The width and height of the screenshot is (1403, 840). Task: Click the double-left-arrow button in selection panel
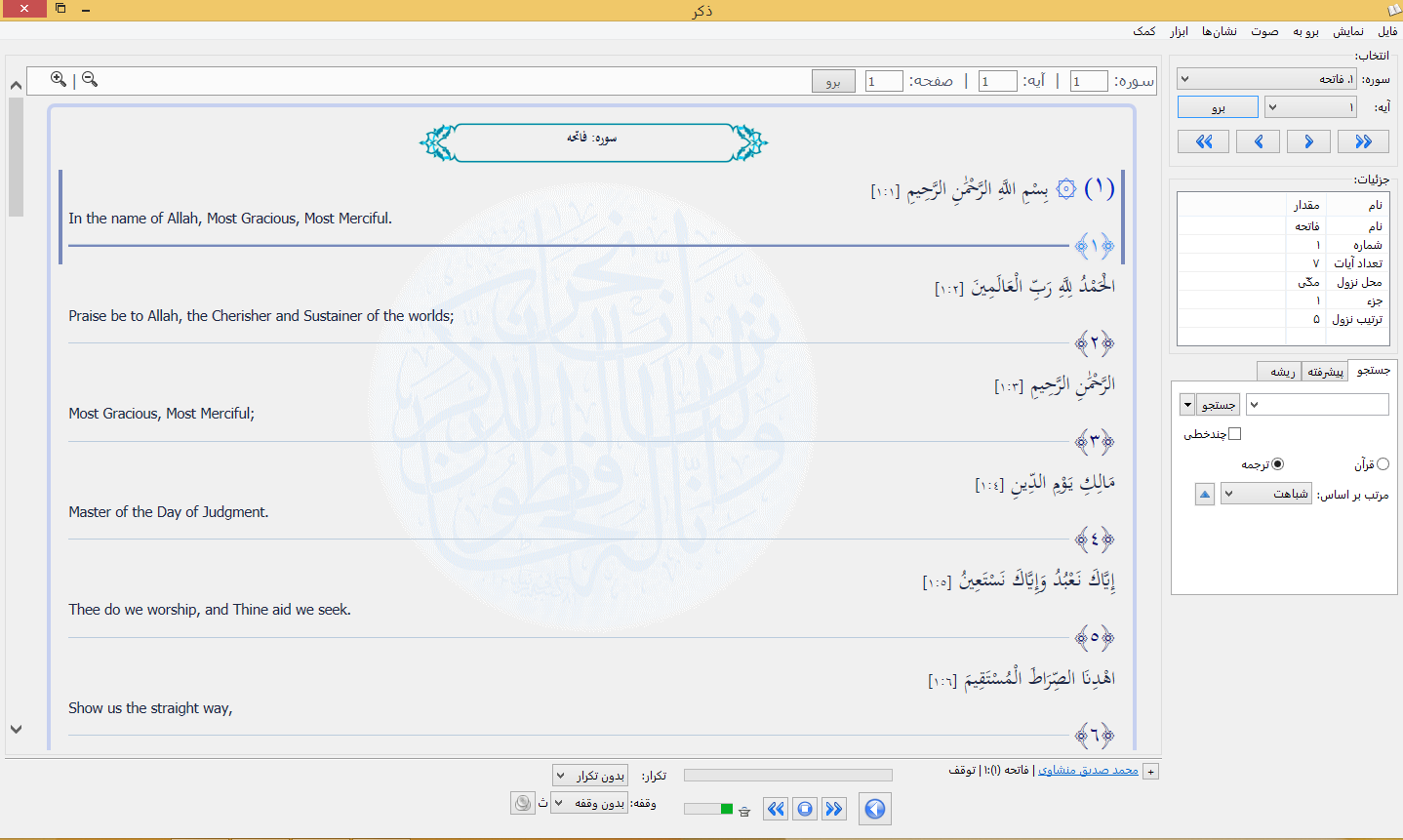1203,141
